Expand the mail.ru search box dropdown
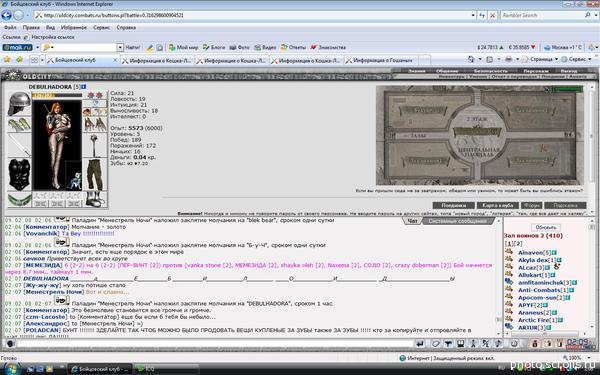The image size is (600, 375). click(x=120, y=47)
